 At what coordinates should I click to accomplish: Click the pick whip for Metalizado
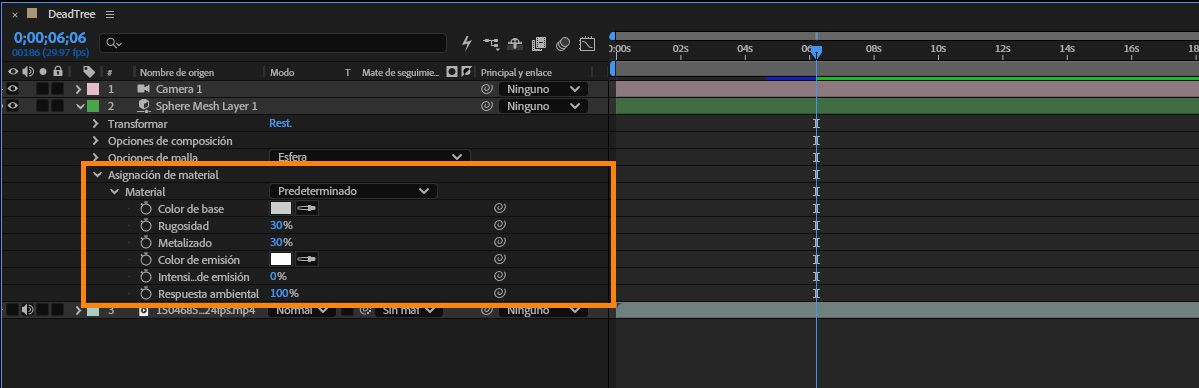(499, 243)
